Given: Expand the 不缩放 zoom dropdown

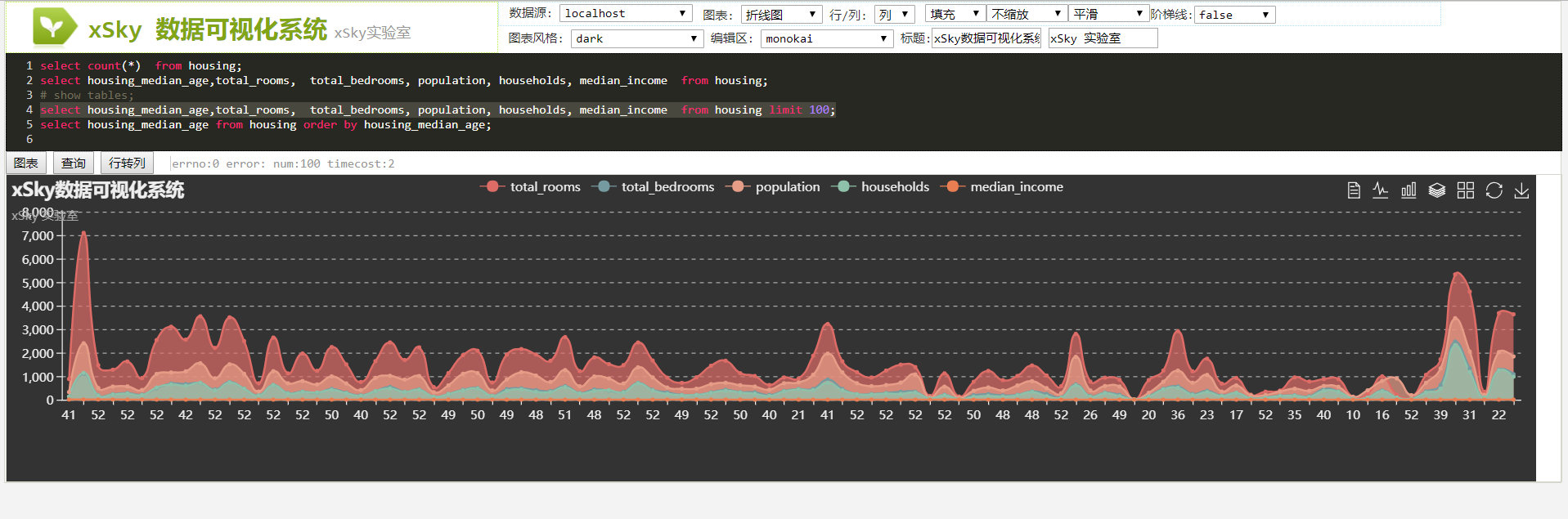Looking at the screenshot, I should click(x=1027, y=14).
